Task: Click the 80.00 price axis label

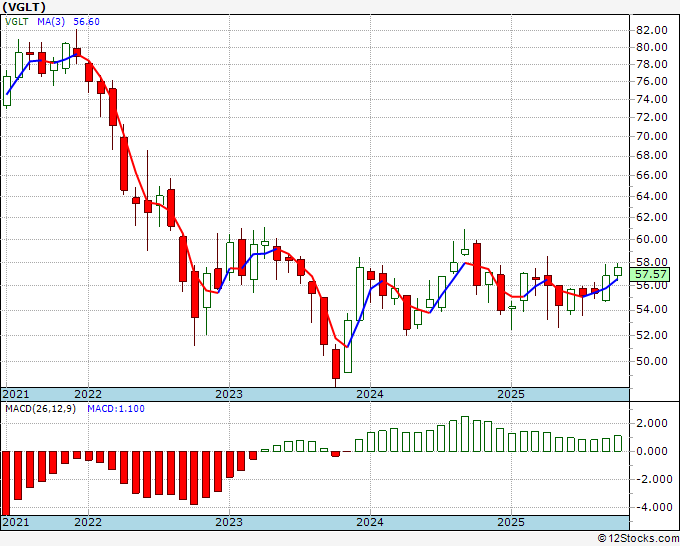Action: [x=651, y=47]
